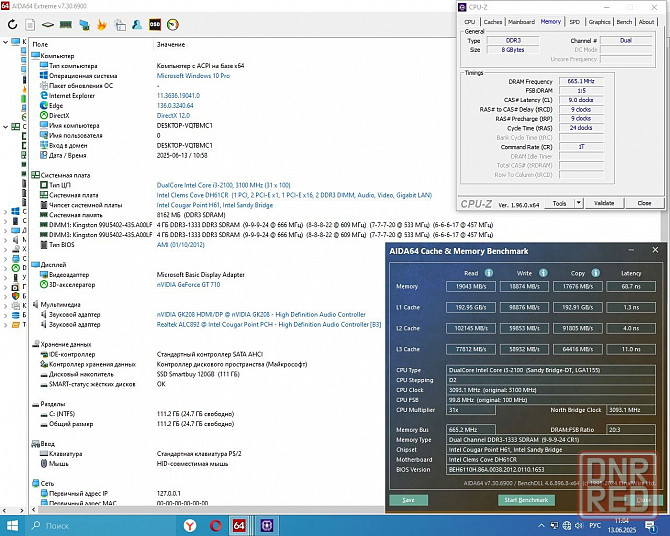Screen dimensions: 670x536
Task: Click Start Benchmark in the benchmark window
Action: tap(526, 500)
